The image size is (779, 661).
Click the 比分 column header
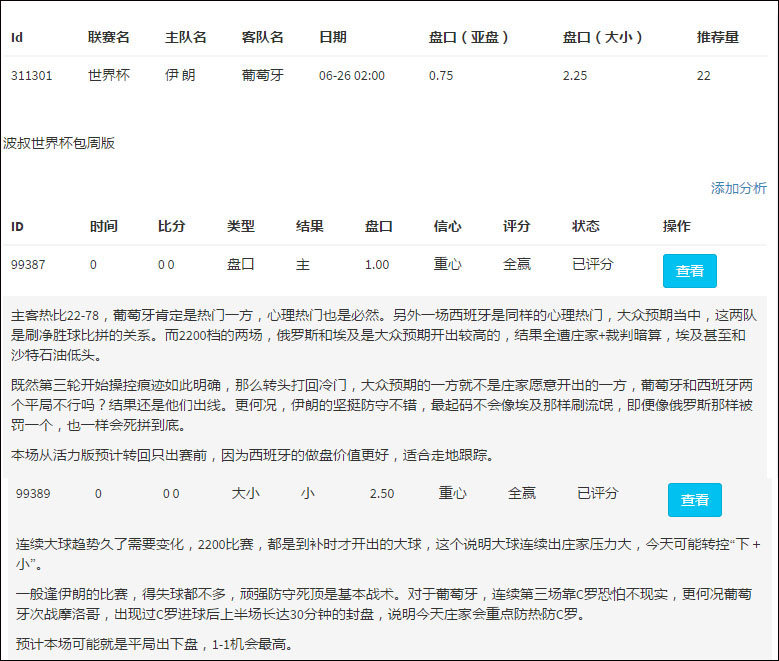(172, 226)
